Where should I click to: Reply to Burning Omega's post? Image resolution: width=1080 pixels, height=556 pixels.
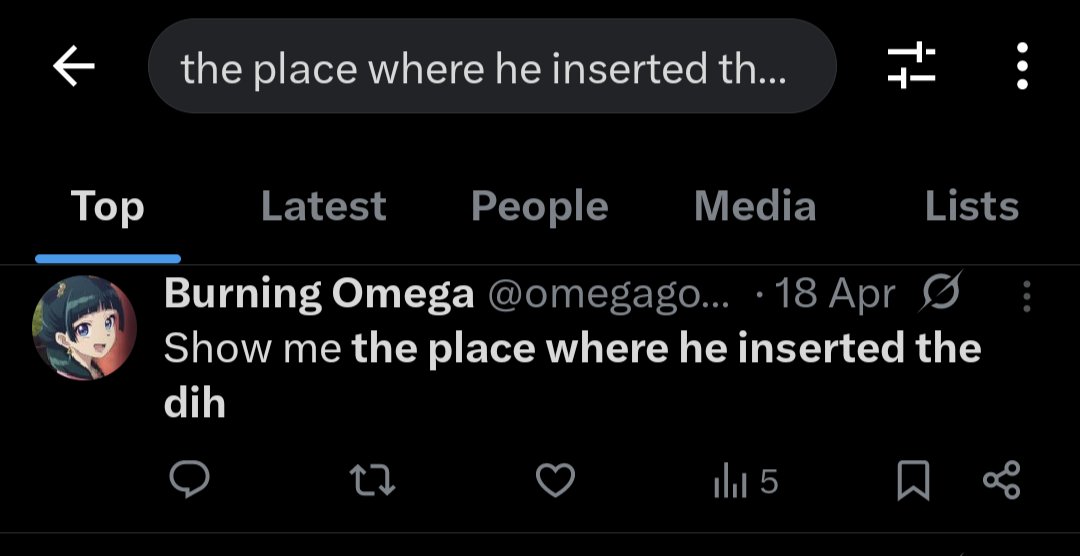[x=189, y=480]
